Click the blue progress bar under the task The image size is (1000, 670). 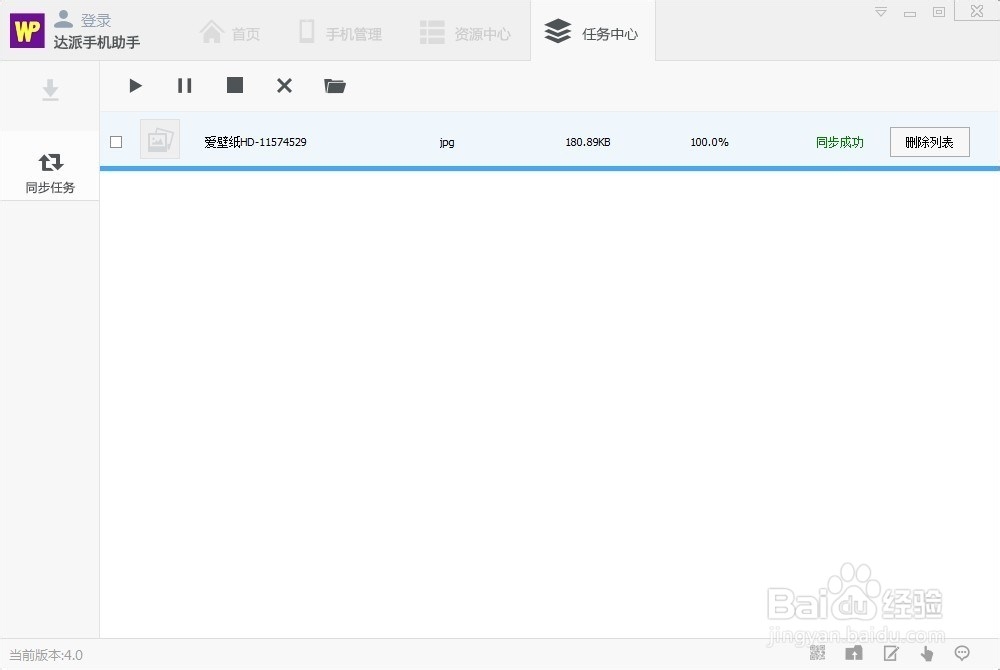tap(550, 171)
